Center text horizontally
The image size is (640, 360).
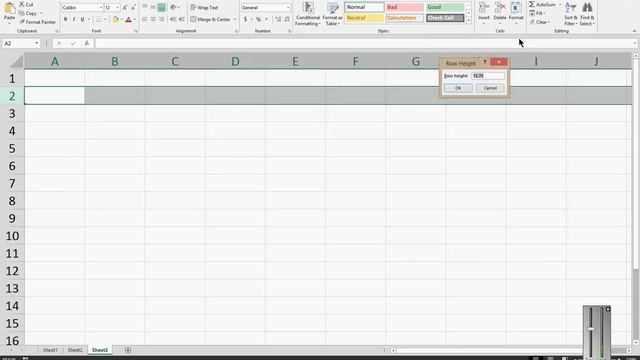click(x=153, y=19)
